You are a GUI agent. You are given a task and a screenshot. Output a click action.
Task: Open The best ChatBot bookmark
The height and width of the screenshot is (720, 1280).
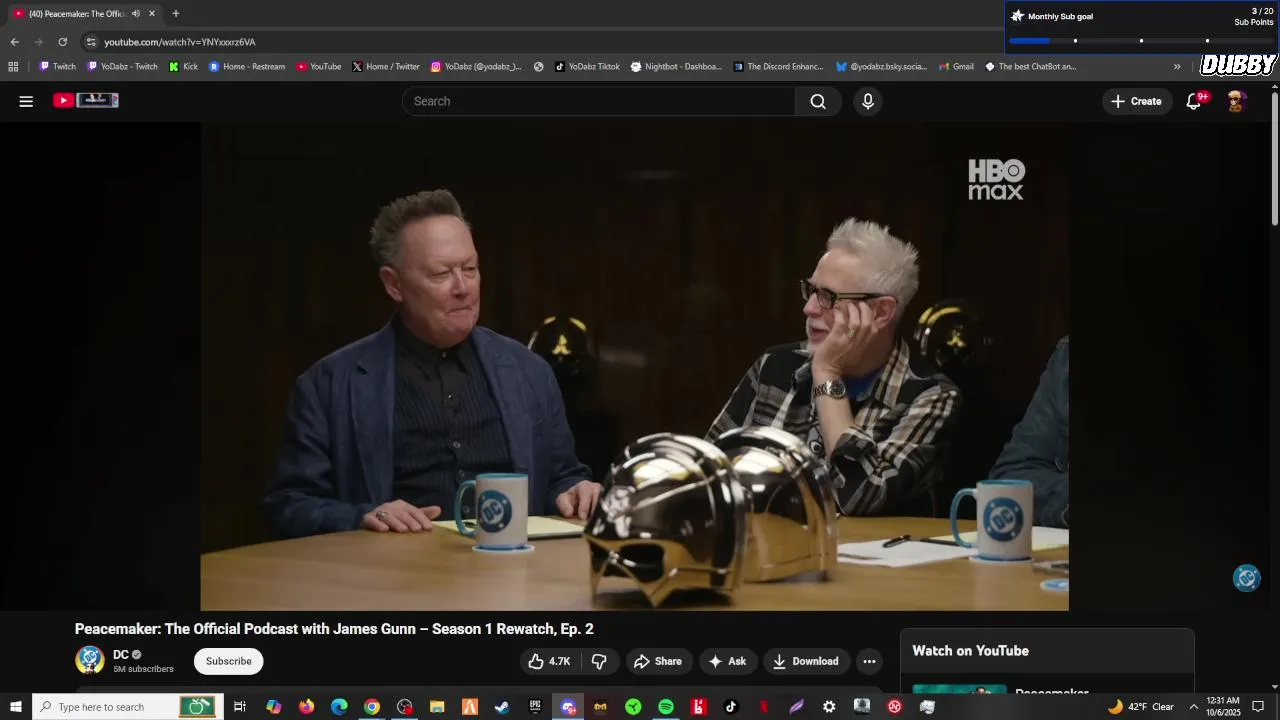coord(1030,67)
